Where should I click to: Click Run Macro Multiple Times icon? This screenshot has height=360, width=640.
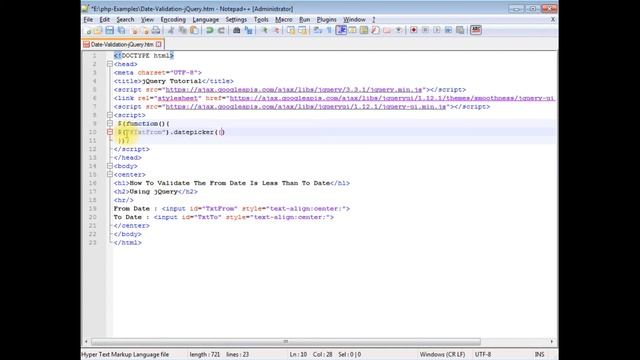tap(448, 30)
